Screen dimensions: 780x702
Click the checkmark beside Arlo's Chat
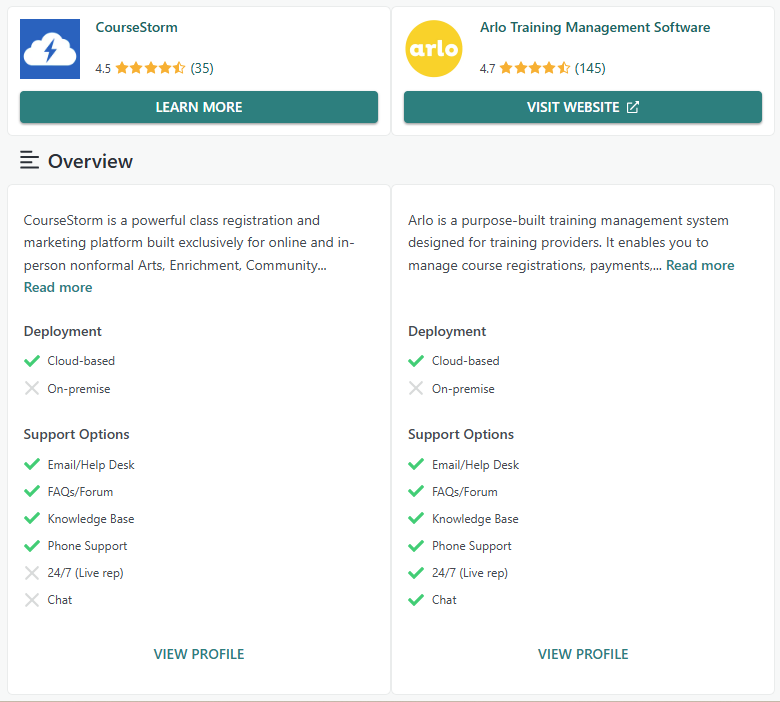click(416, 600)
